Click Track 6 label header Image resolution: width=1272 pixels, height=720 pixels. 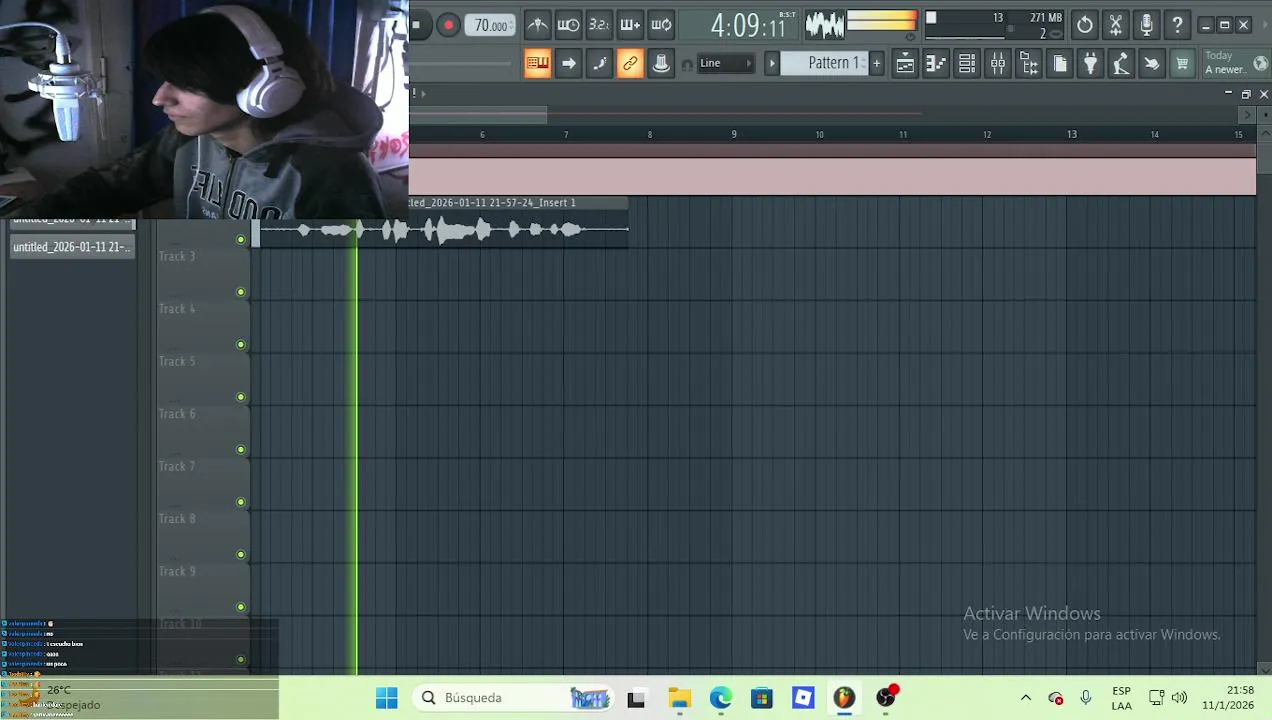177,414
